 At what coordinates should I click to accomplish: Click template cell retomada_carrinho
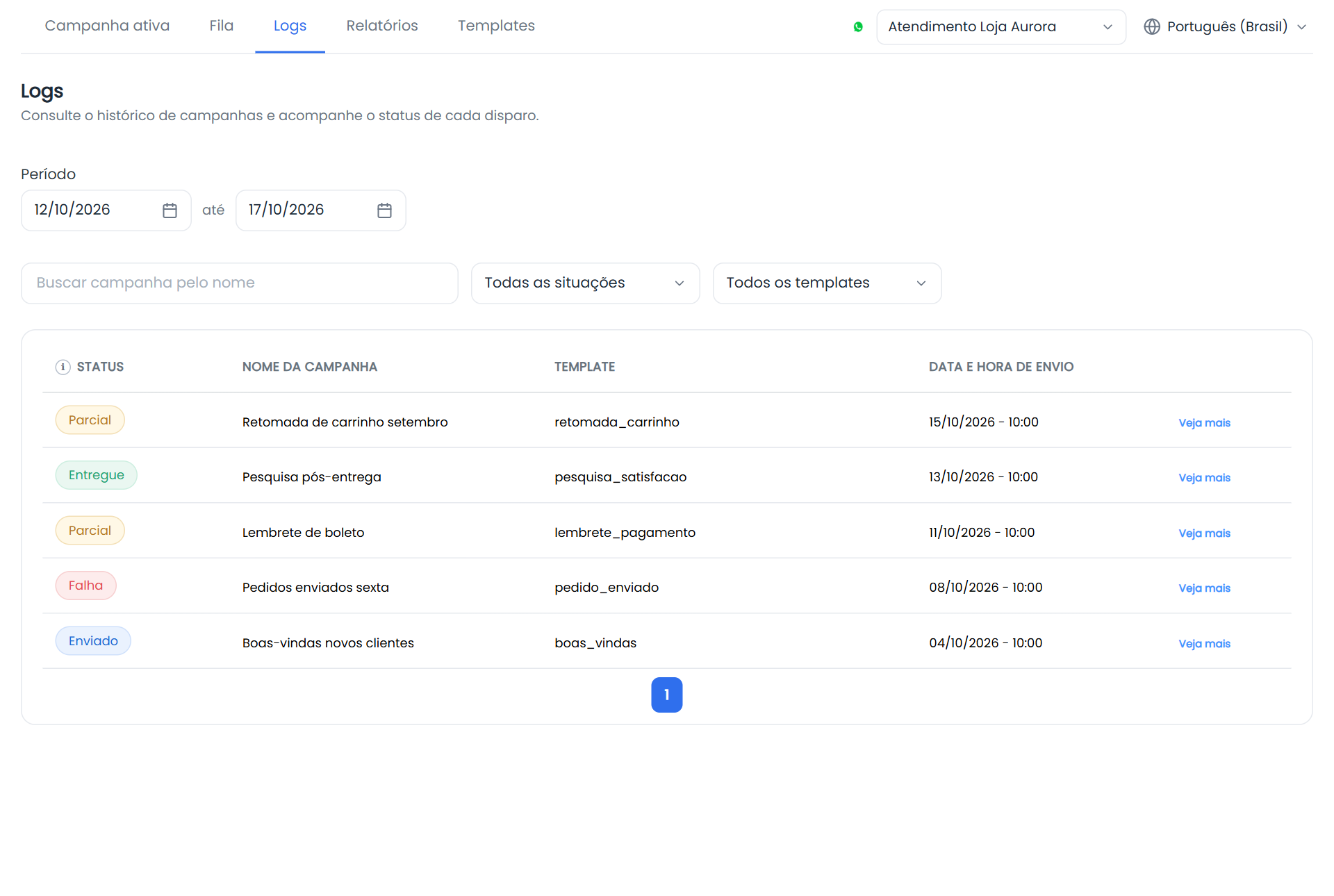[617, 422]
